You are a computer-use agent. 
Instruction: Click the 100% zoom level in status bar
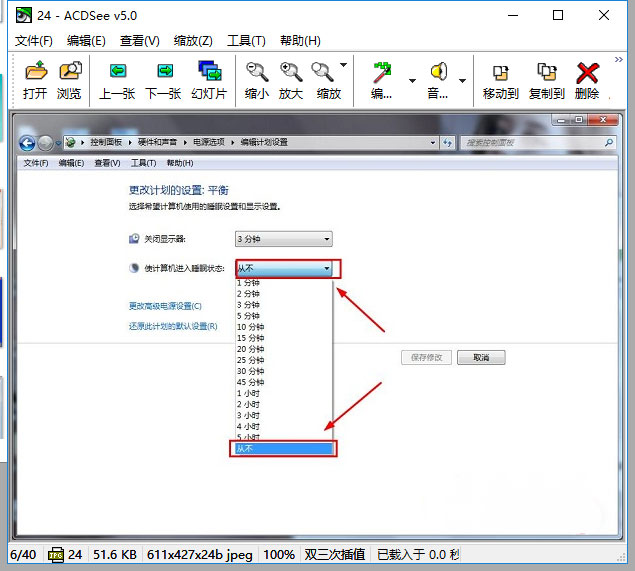pyautogui.click(x=279, y=555)
